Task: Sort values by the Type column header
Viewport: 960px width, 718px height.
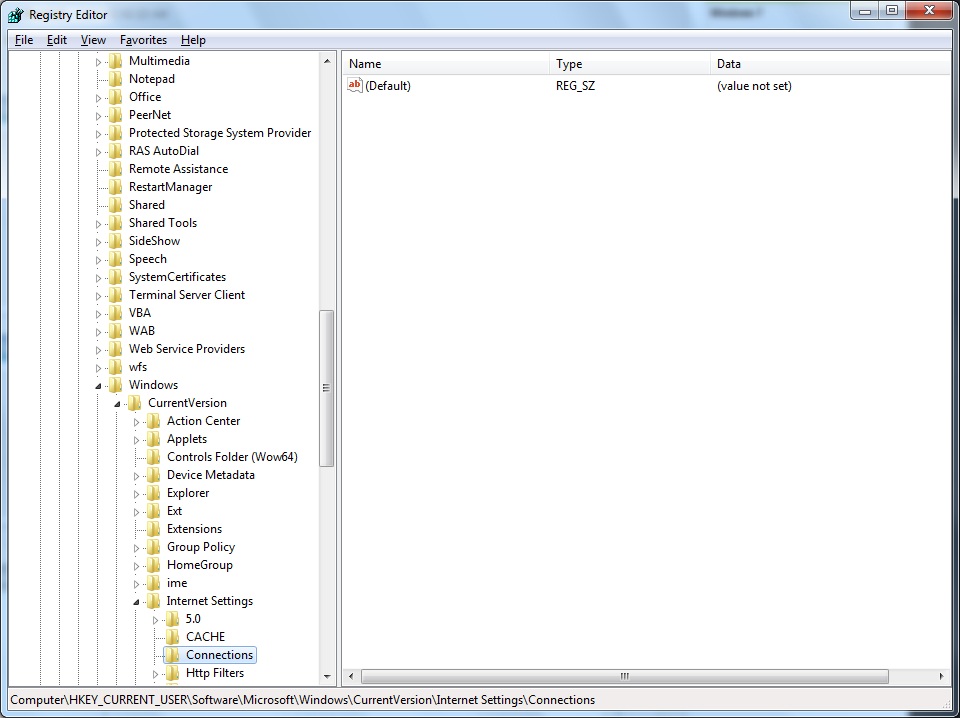Action: (631, 64)
